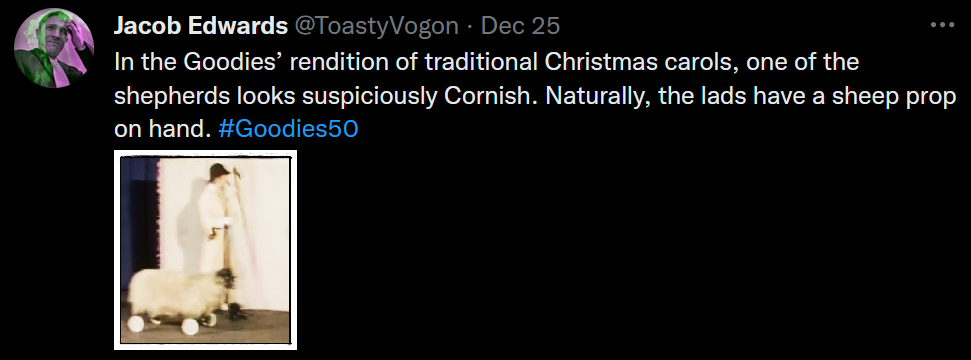Viewport: 971px width, 360px height.
Task: Click the woolly sheep on wheels
Action: tap(178, 299)
